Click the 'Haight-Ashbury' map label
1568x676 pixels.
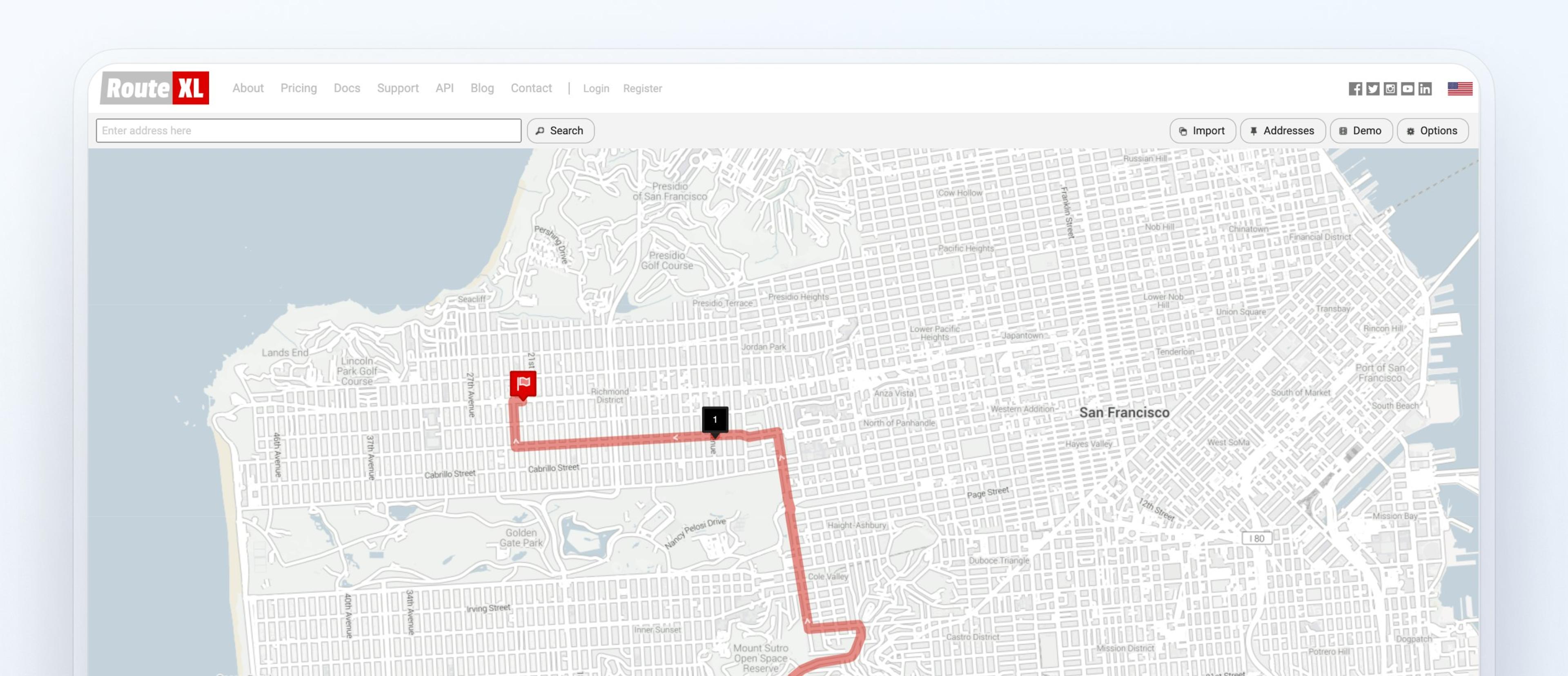click(x=856, y=525)
